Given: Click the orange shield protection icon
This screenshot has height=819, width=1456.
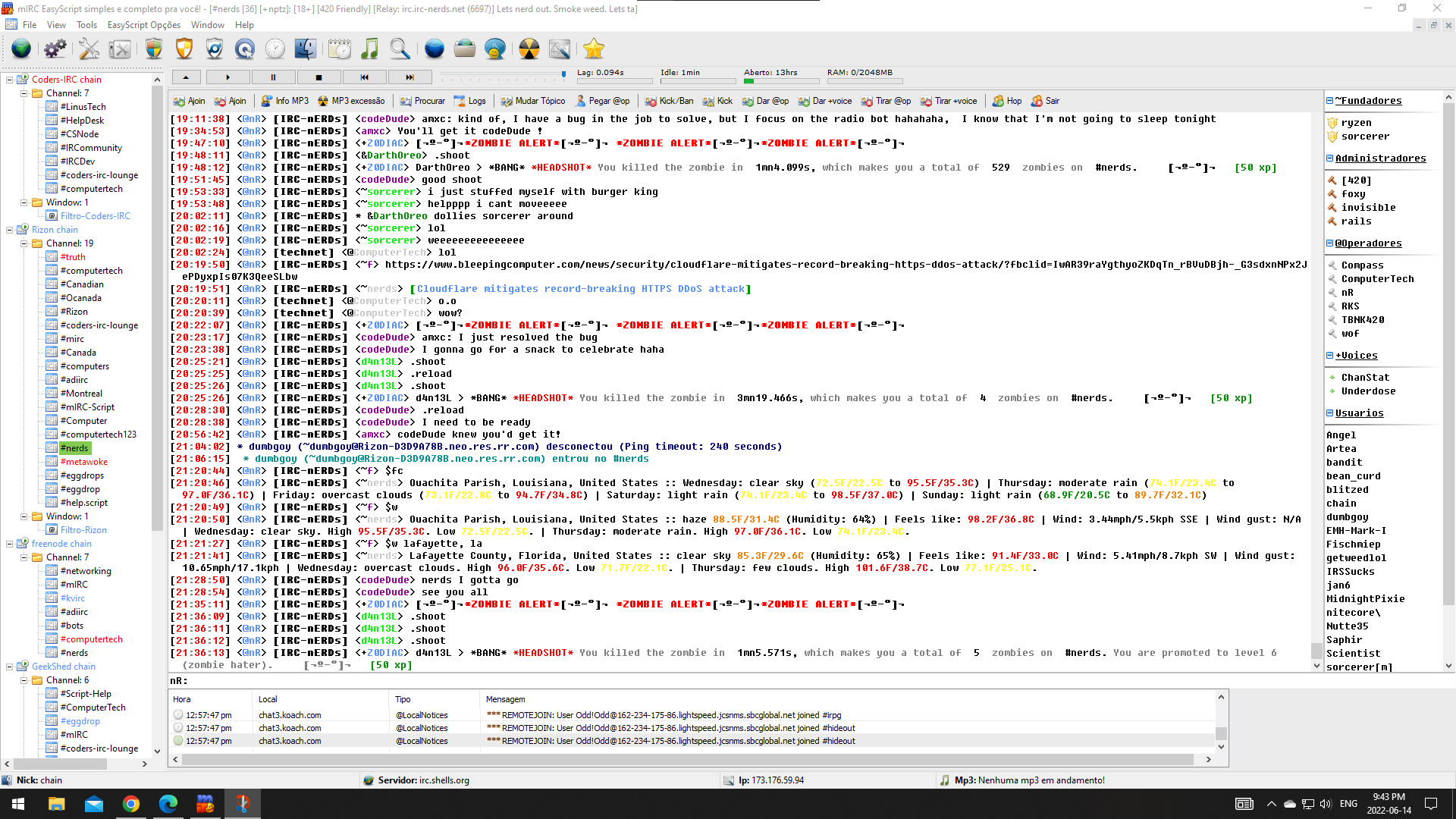Looking at the screenshot, I should 184,49.
